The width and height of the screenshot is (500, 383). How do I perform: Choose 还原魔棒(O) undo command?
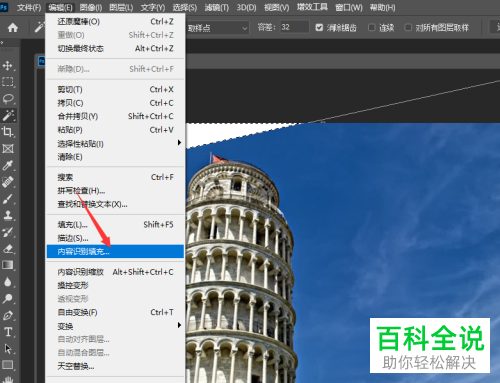pyautogui.click(x=115, y=22)
